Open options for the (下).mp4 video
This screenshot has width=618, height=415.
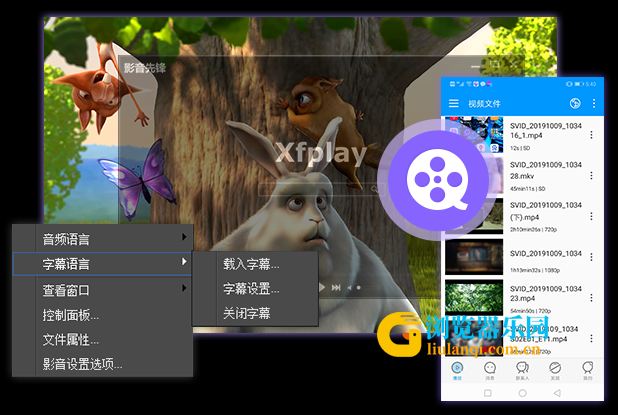tap(591, 216)
